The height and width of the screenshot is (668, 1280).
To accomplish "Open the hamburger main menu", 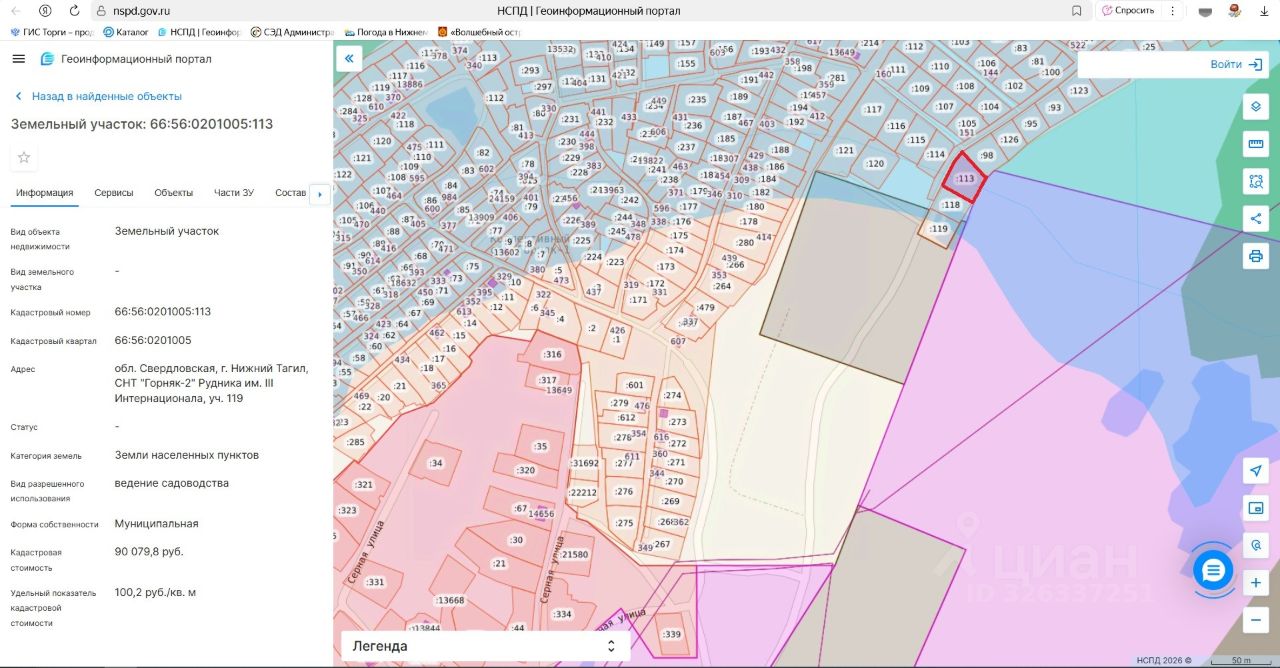I will coord(18,59).
